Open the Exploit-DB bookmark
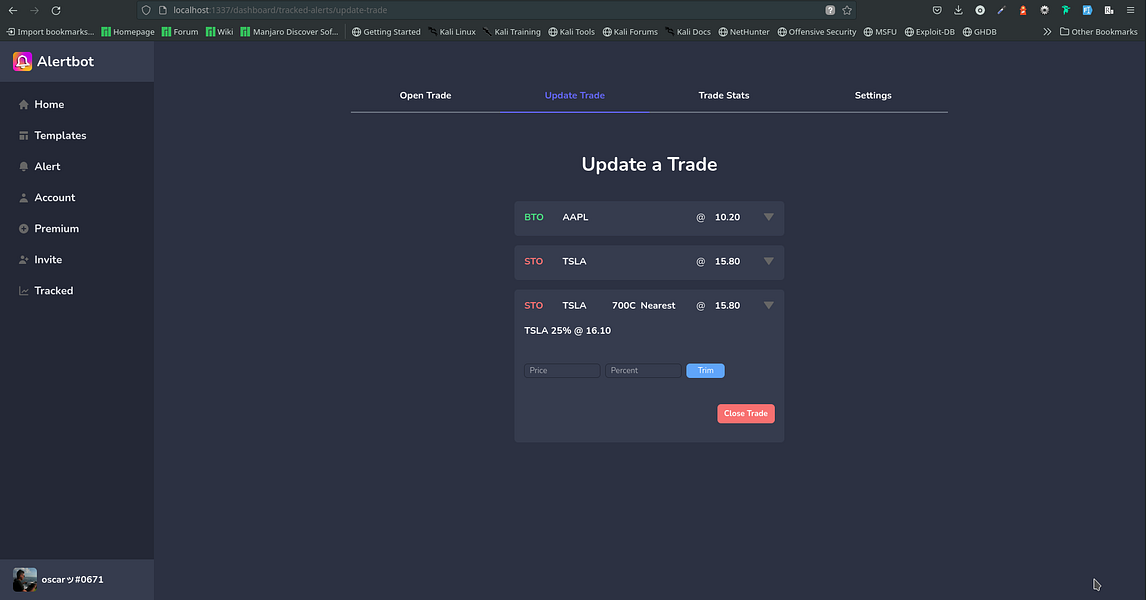The image size is (1146, 600). pyautogui.click(x=930, y=31)
